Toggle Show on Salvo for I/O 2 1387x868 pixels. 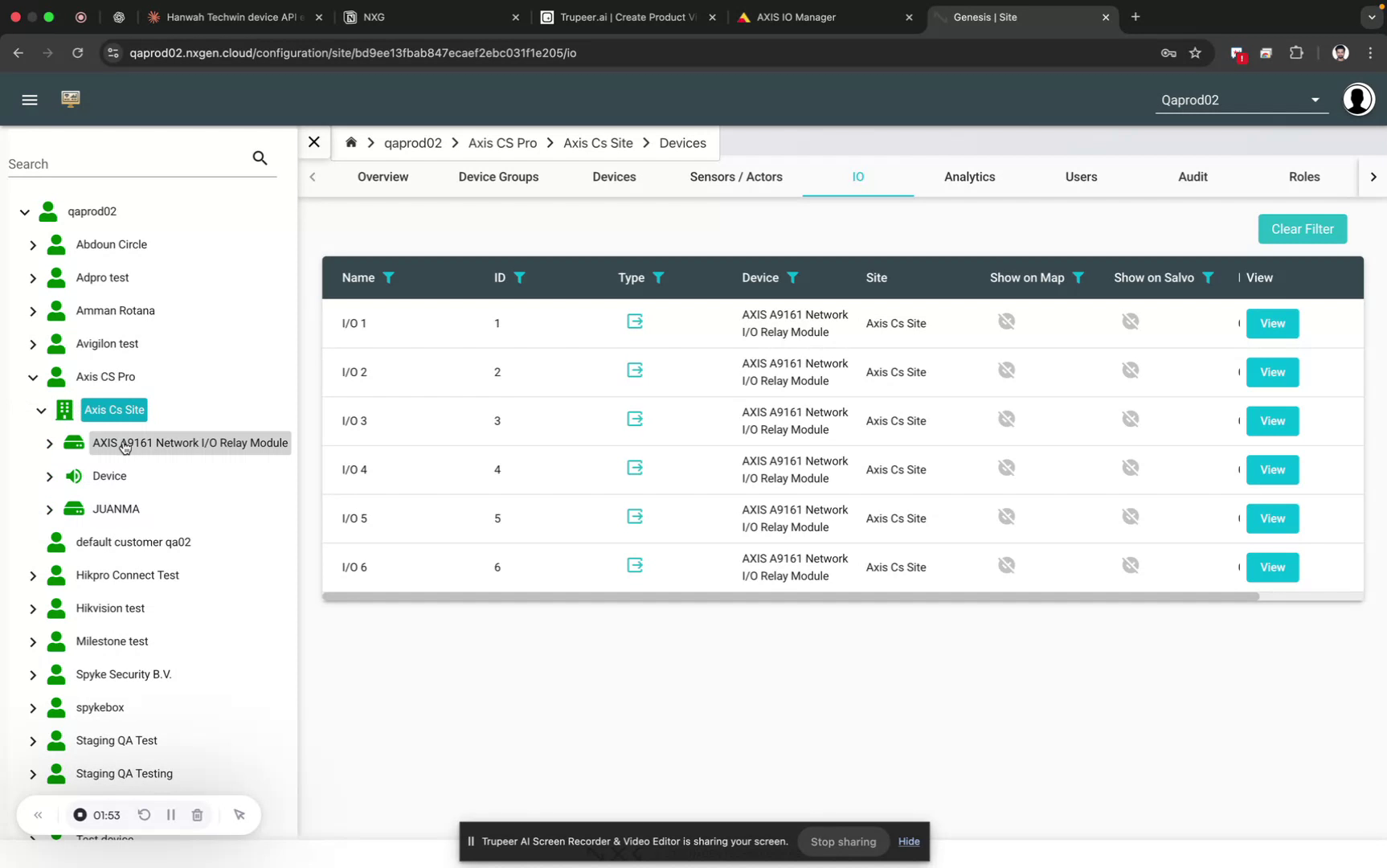[x=1131, y=370]
